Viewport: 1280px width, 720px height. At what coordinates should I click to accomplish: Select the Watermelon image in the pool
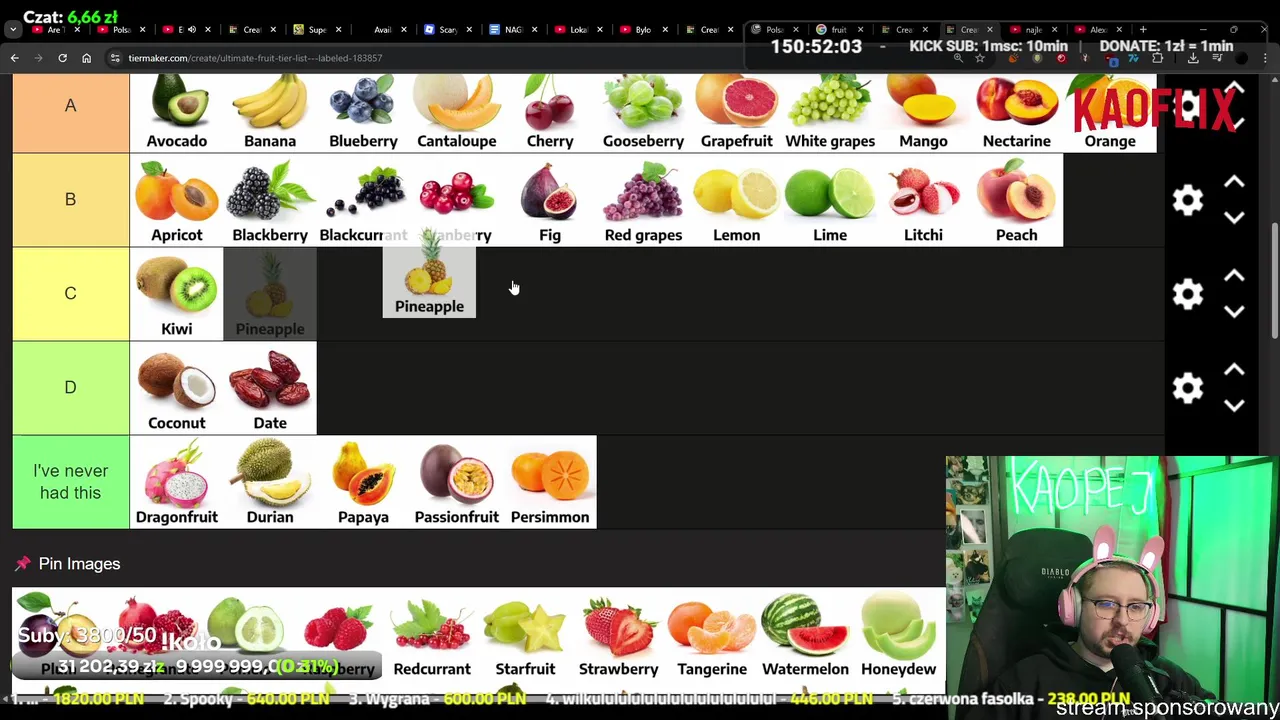pyautogui.click(x=805, y=634)
